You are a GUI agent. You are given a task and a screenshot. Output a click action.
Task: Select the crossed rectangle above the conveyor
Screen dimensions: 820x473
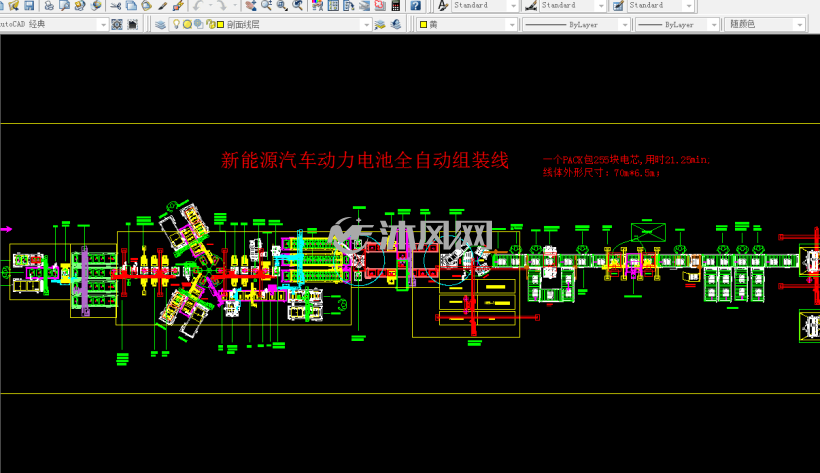(648, 232)
